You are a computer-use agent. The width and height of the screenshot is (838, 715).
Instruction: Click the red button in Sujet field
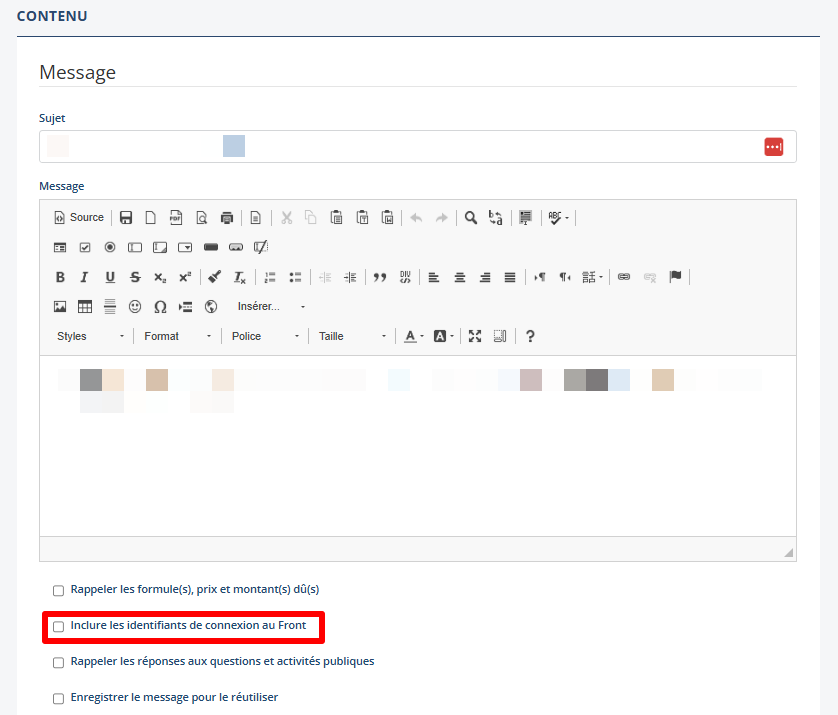click(x=773, y=147)
